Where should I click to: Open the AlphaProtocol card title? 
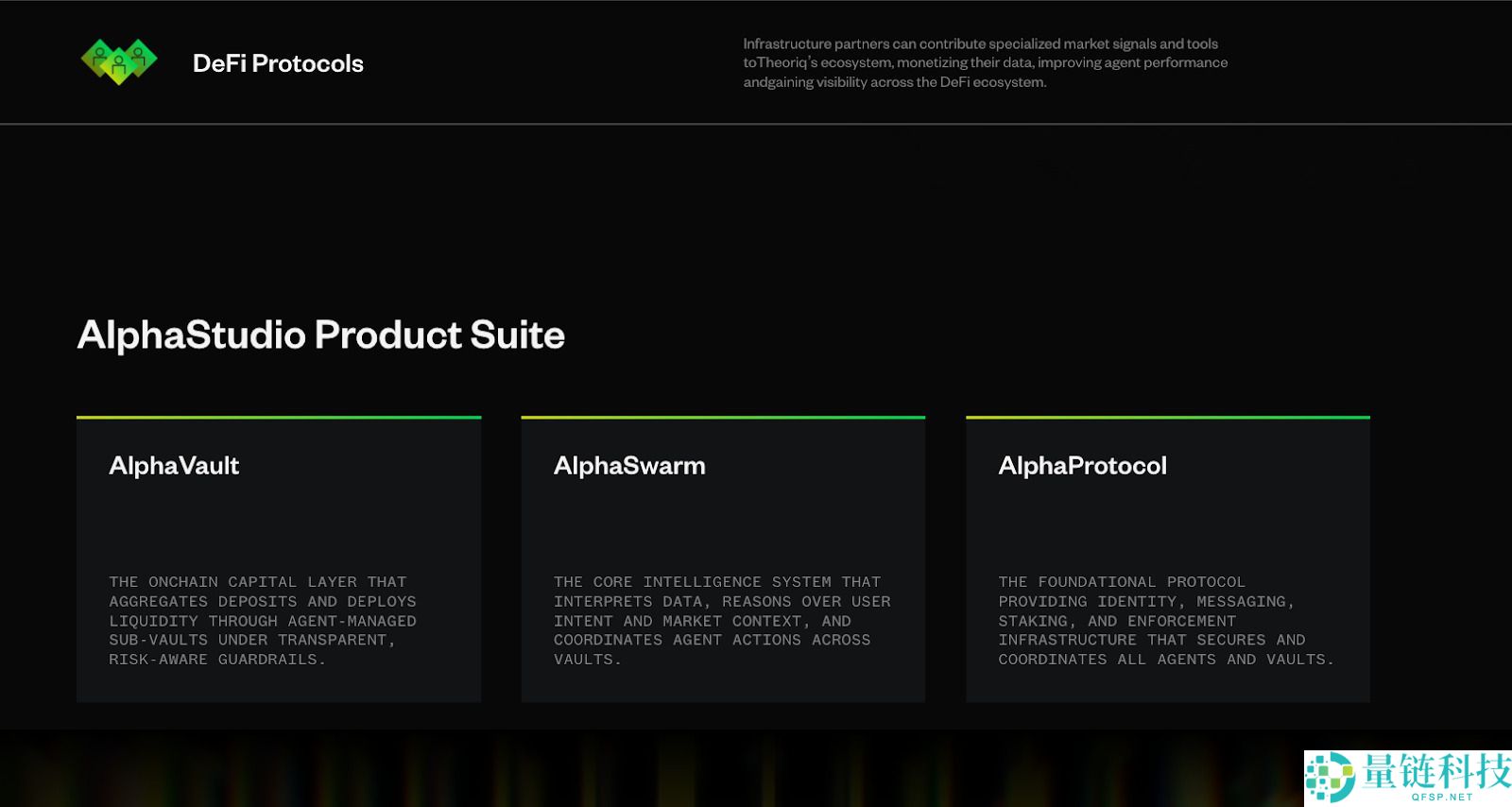[x=1083, y=465]
